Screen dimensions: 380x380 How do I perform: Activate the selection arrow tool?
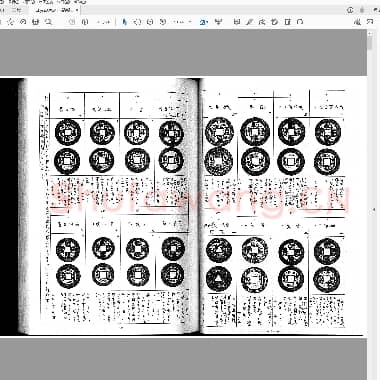tap(125, 22)
